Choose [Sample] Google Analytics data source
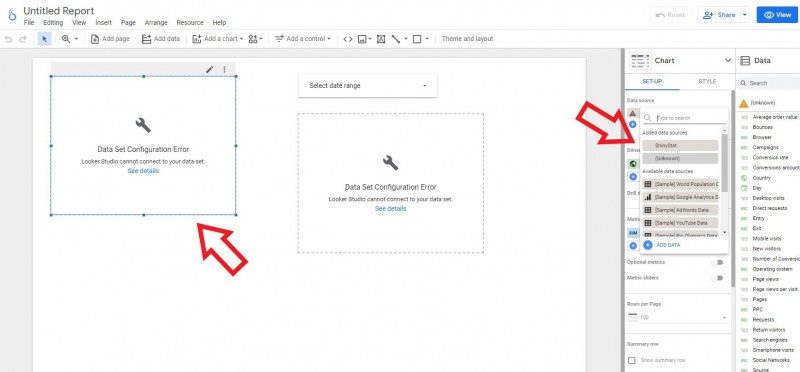The height and width of the screenshot is (372, 800). (x=680, y=197)
